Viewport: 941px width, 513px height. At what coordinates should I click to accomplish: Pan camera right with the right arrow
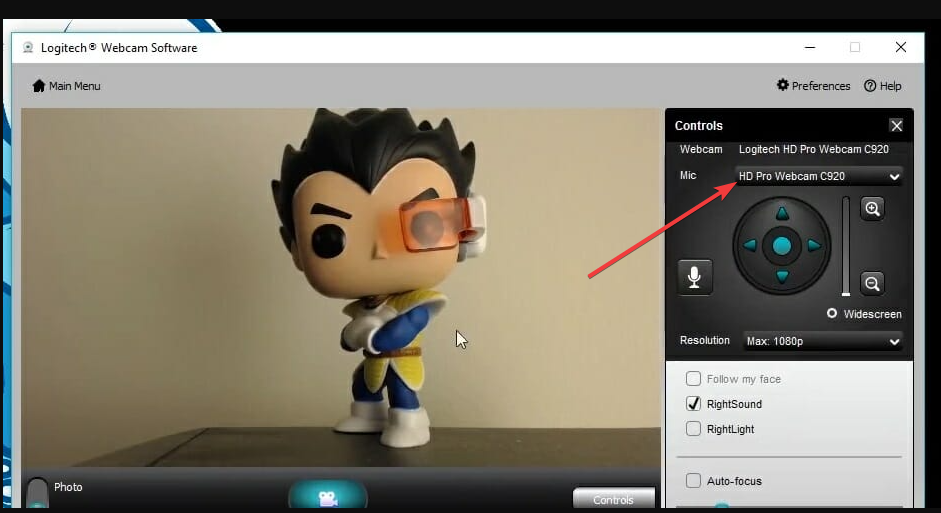[x=814, y=245]
